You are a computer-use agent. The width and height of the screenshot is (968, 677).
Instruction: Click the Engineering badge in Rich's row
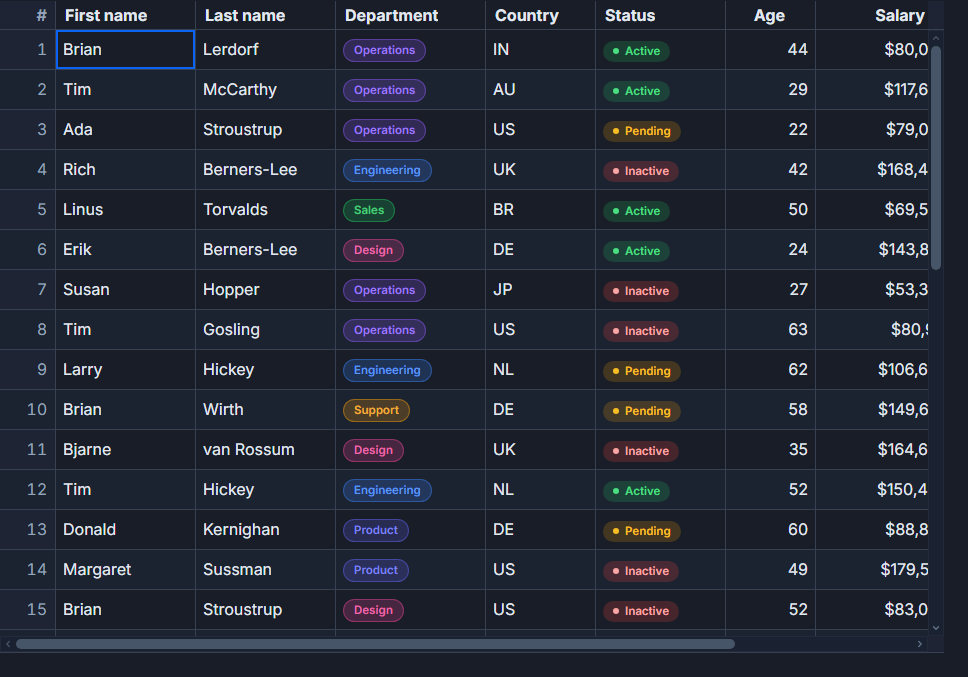tap(387, 170)
